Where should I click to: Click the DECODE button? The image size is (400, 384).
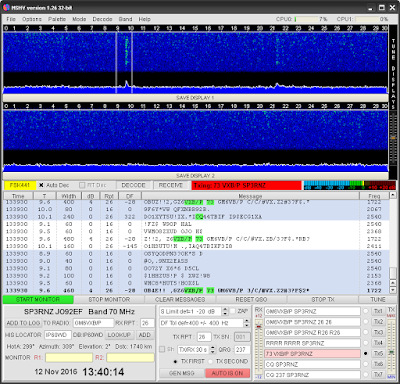pos(133,185)
